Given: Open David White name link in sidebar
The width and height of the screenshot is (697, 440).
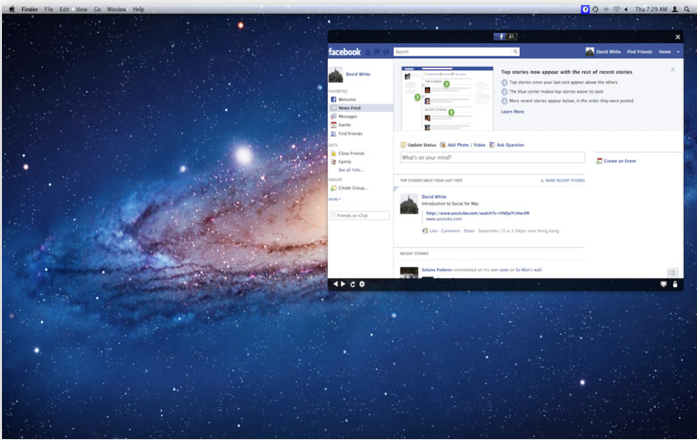Looking at the screenshot, I should coord(358,74).
